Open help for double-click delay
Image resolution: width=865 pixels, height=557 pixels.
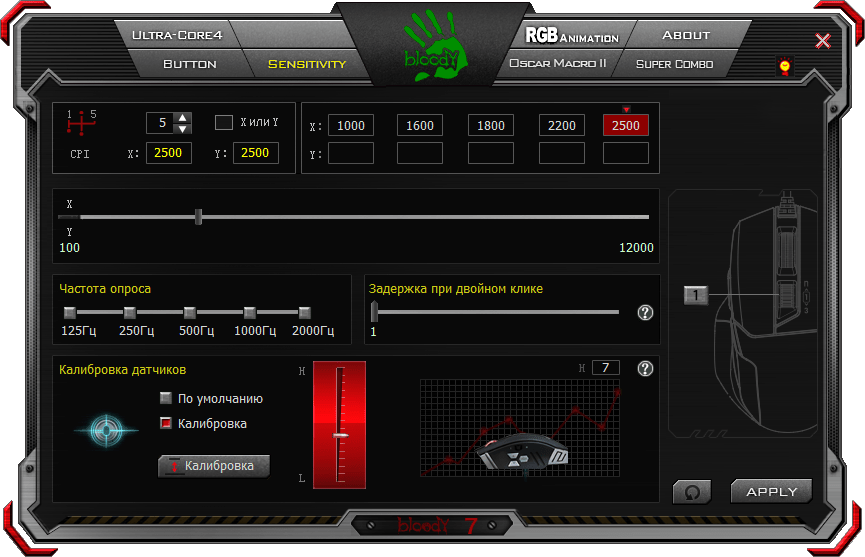coord(645,313)
